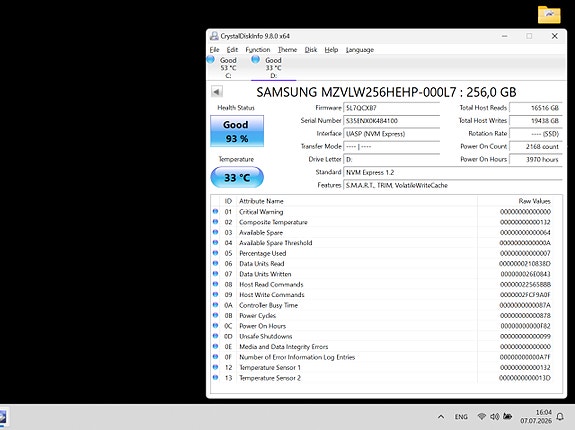
Task: Select the Data Units Read row
Action: 381,264
